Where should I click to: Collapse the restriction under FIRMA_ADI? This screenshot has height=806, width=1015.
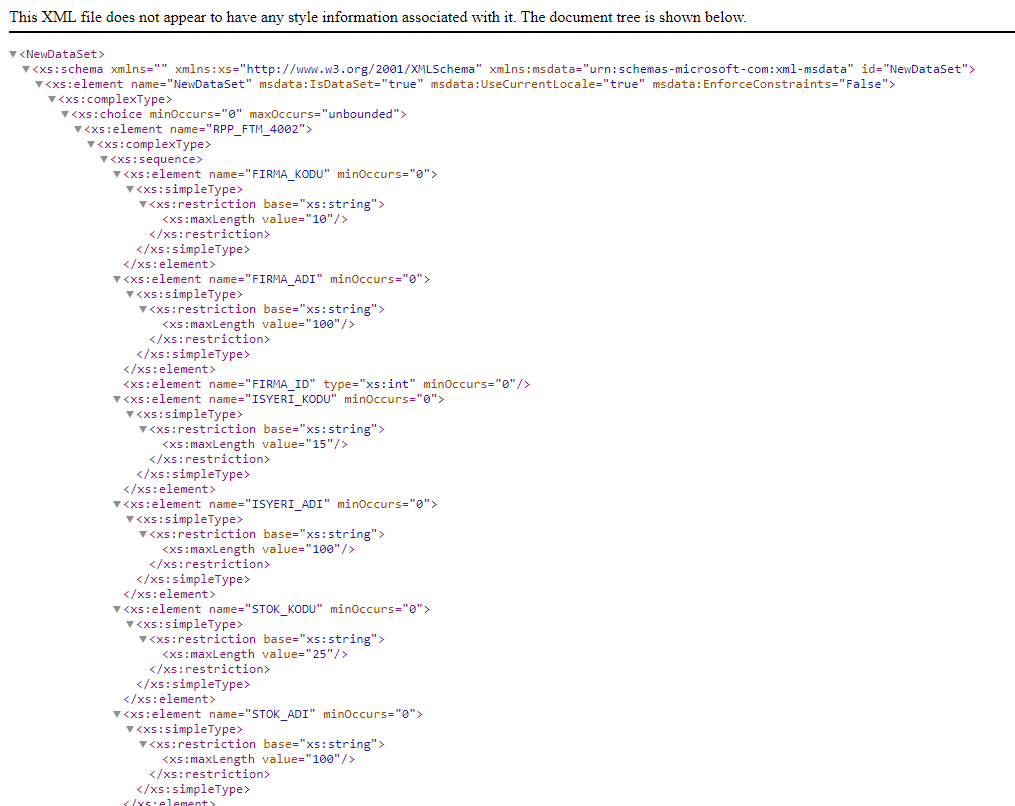(143, 309)
